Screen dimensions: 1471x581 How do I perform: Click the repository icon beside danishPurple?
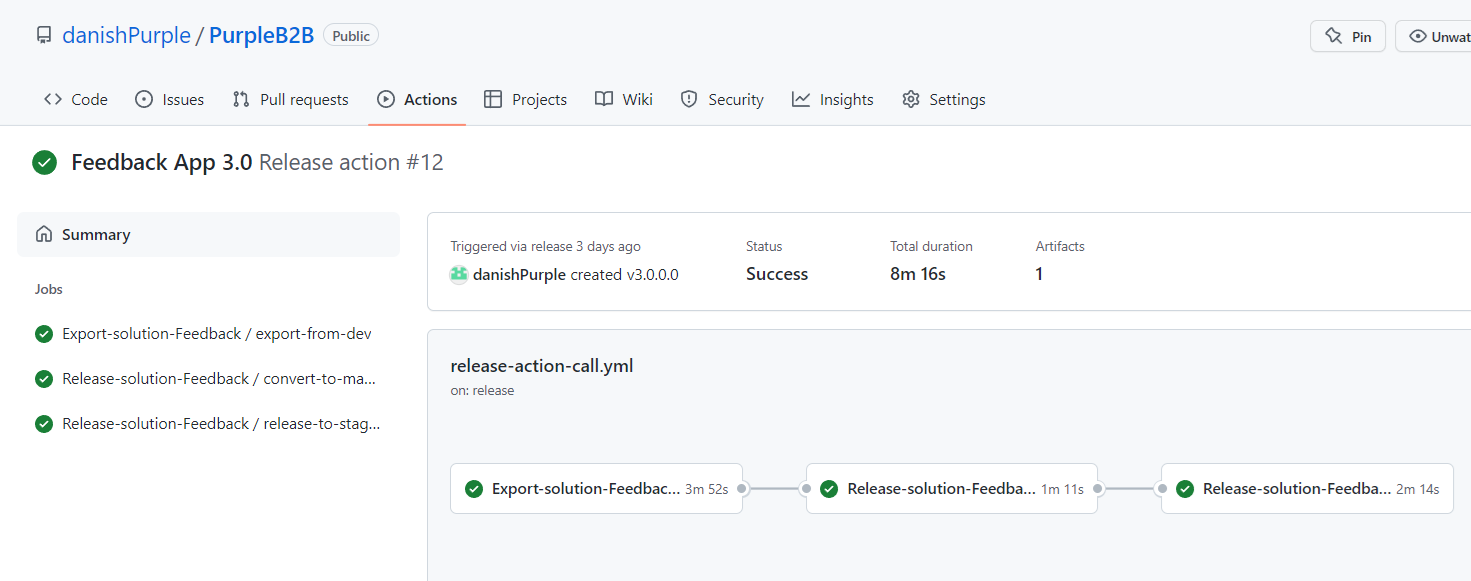(x=43, y=36)
